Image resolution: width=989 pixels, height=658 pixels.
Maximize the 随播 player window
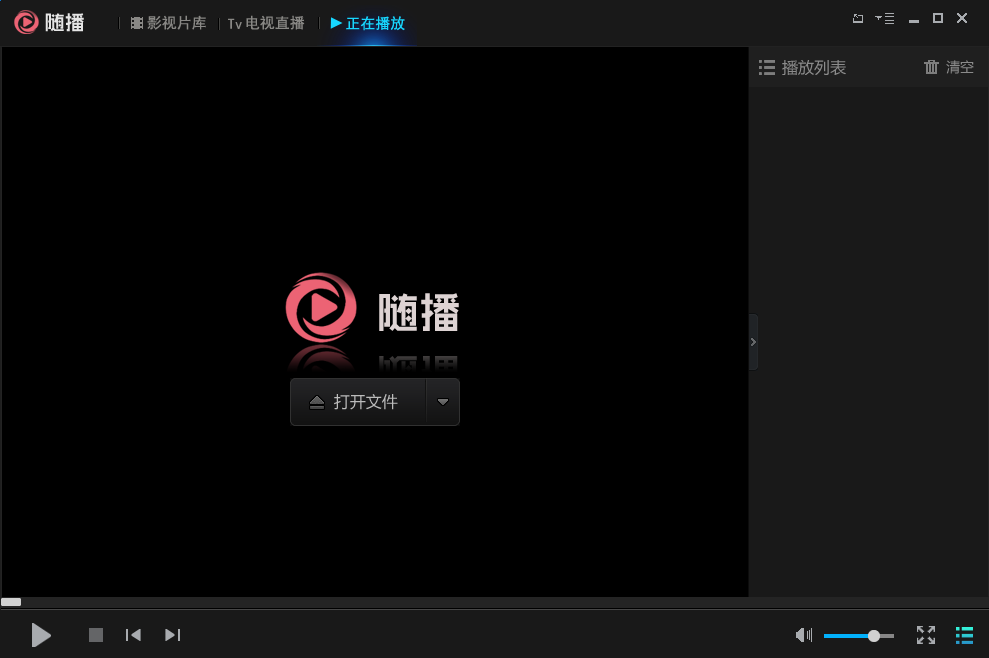(x=938, y=18)
